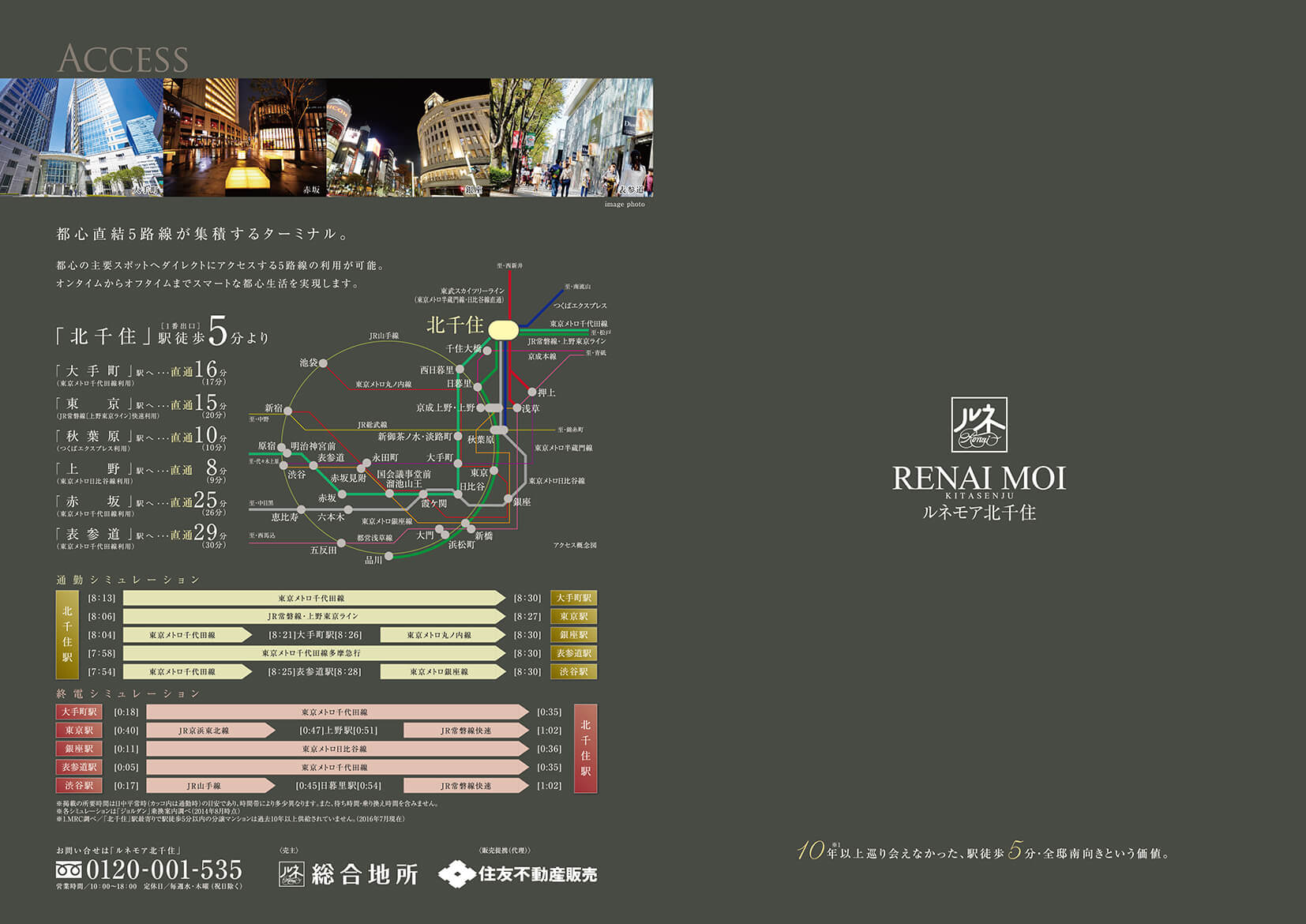Screen dimensions: 1306x924
Task: Click the gold 表参道駅 destination label
Action: point(574,653)
